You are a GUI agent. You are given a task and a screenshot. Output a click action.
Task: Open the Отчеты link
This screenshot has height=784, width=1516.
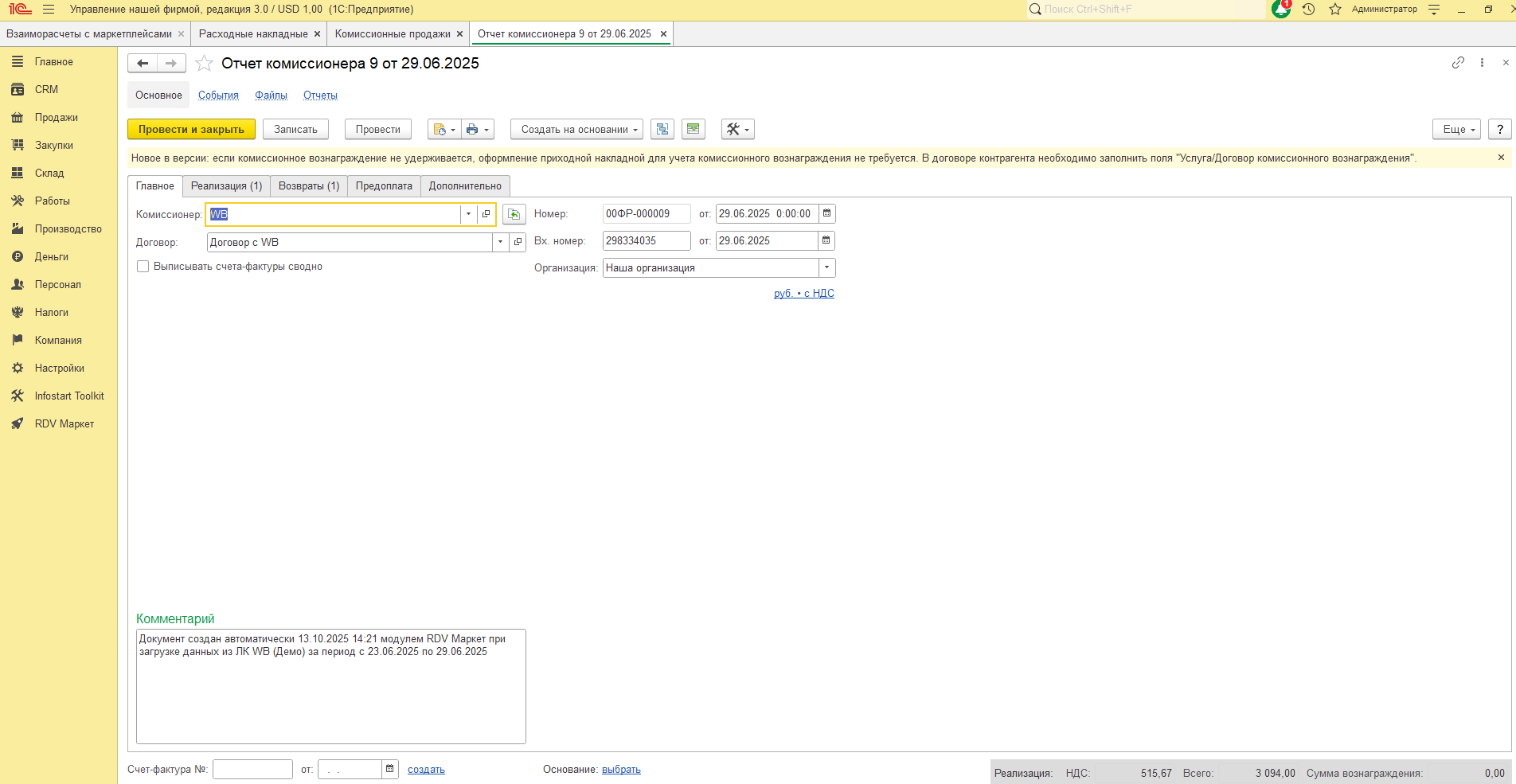(320, 95)
